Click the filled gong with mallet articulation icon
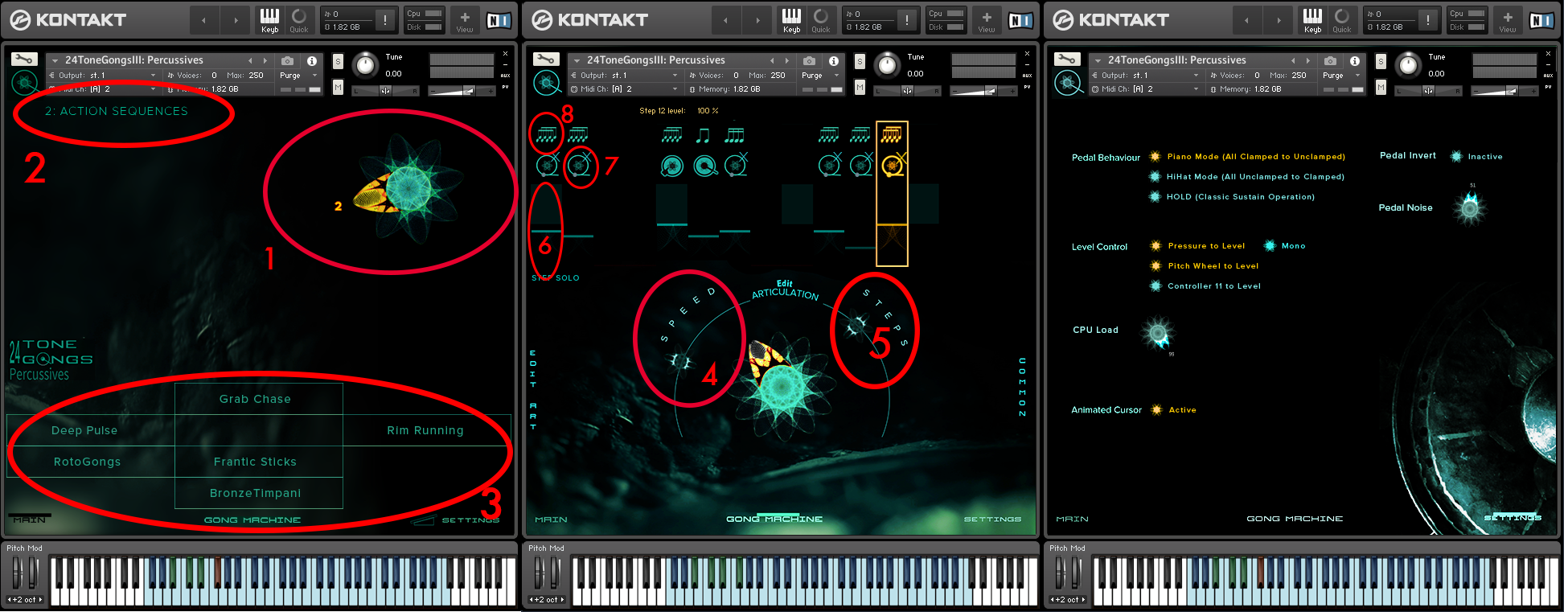This screenshot has height=612, width=1568. (x=705, y=166)
